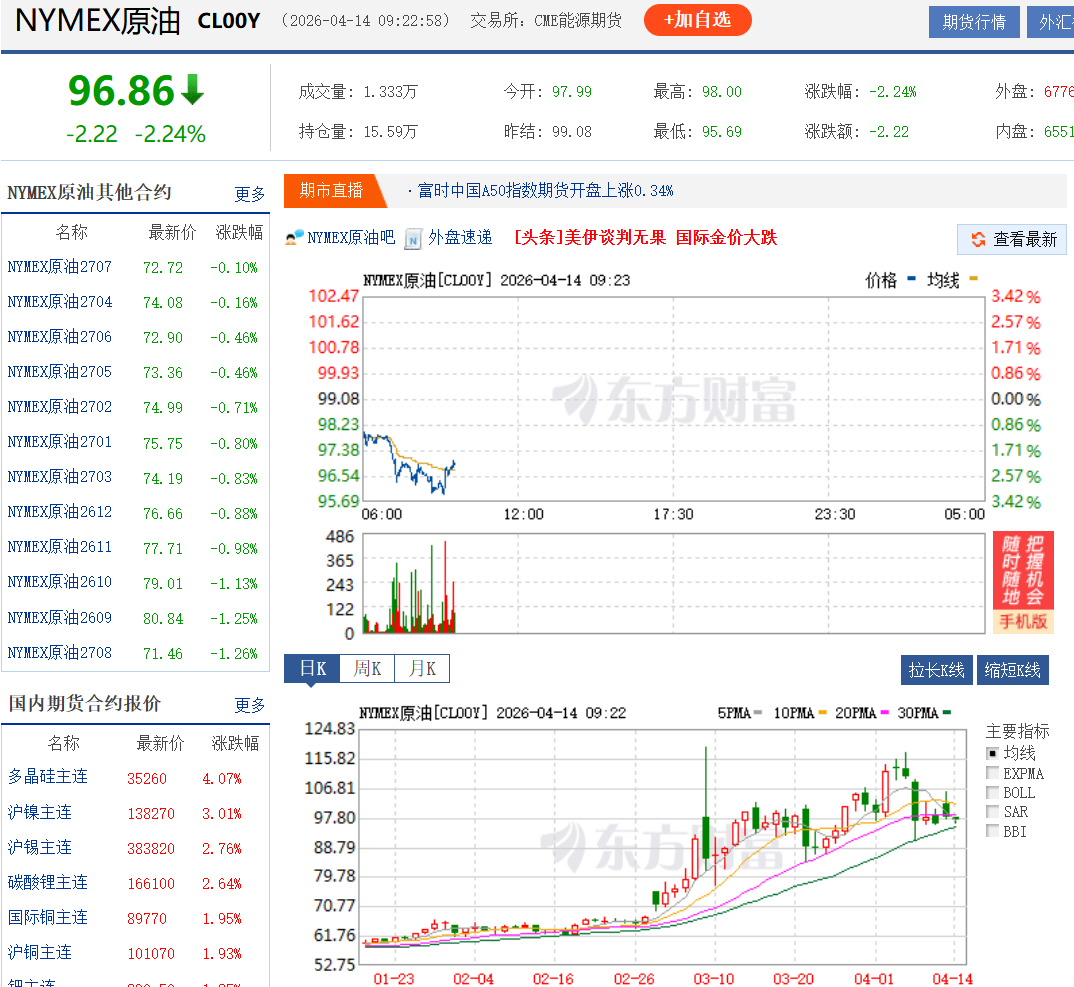The image size is (1074, 987).
Task: Click the 涨跌幅 column header in NYMEX table
Action: (x=239, y=232)
